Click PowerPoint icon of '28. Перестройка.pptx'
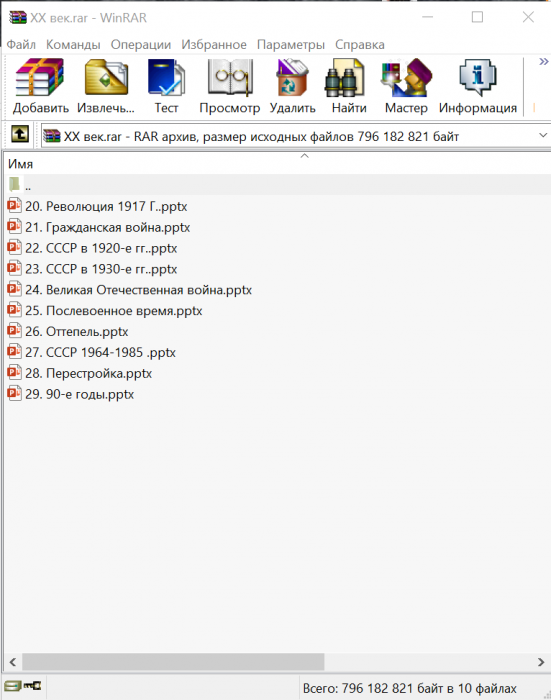The height and width of the screenshot is (700, 551). [14, 372]
